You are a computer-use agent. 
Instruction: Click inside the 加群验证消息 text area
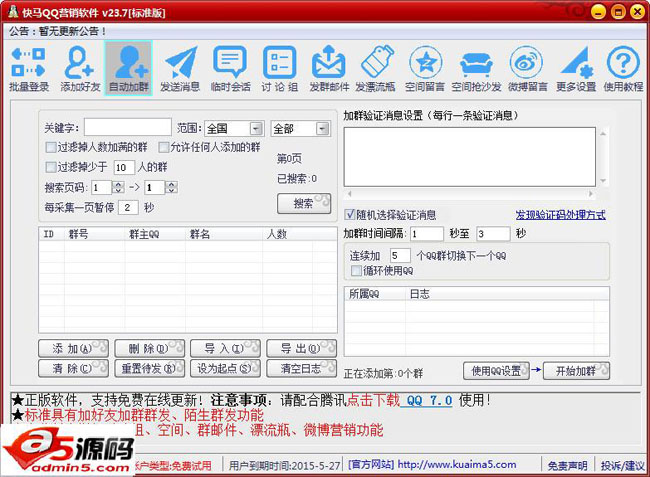(x=470, y=157)
